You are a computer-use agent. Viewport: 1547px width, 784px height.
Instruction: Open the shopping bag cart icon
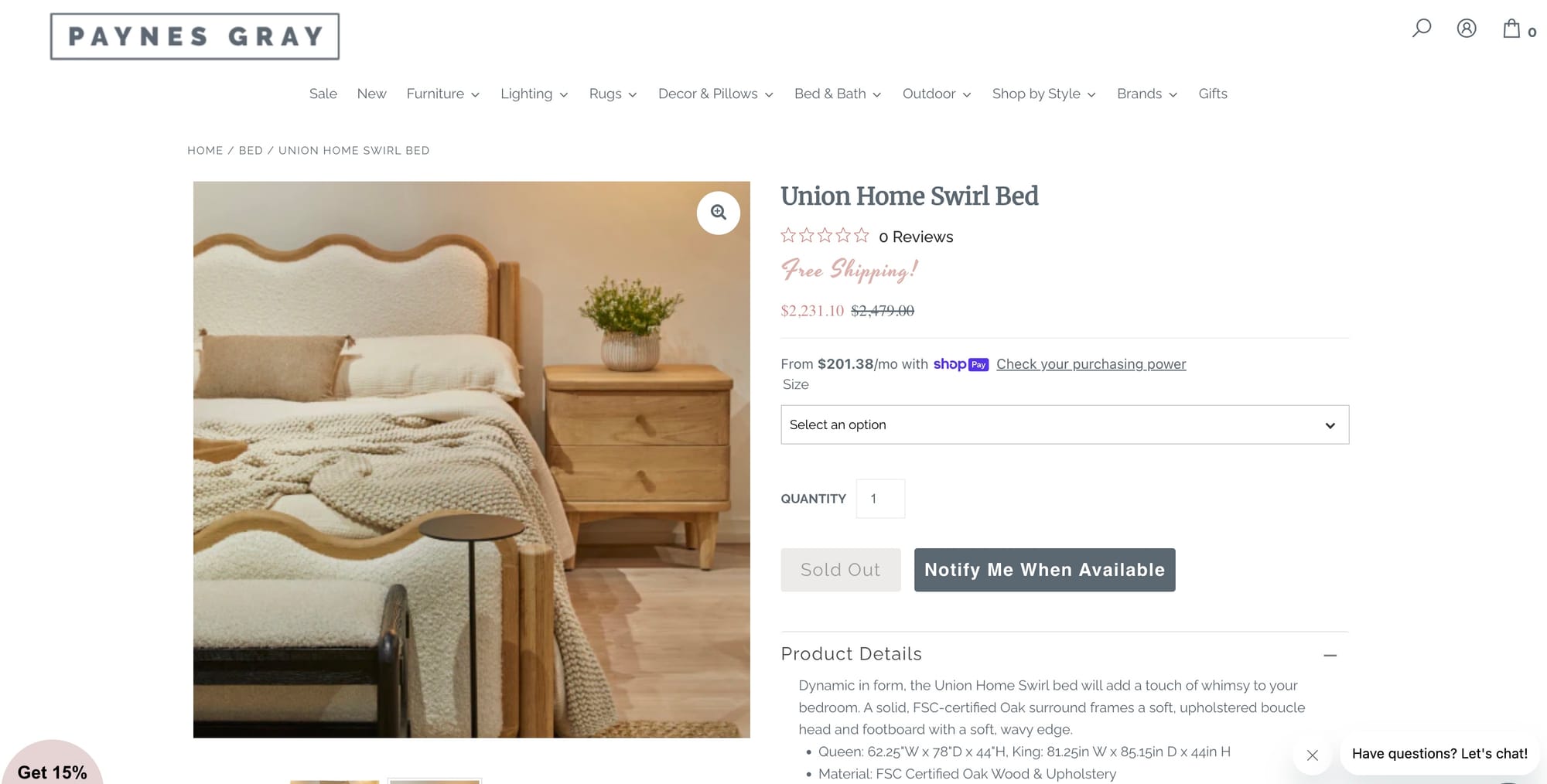coord(1519,29)
